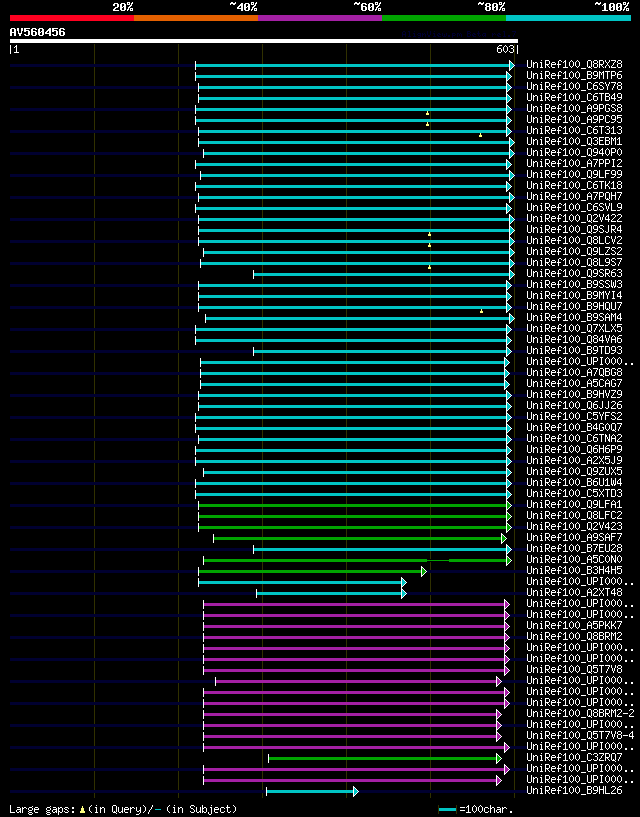Open the UniRef100_Q940P0 entry
This screenshot has width=640, height=817.
(574, 153)
